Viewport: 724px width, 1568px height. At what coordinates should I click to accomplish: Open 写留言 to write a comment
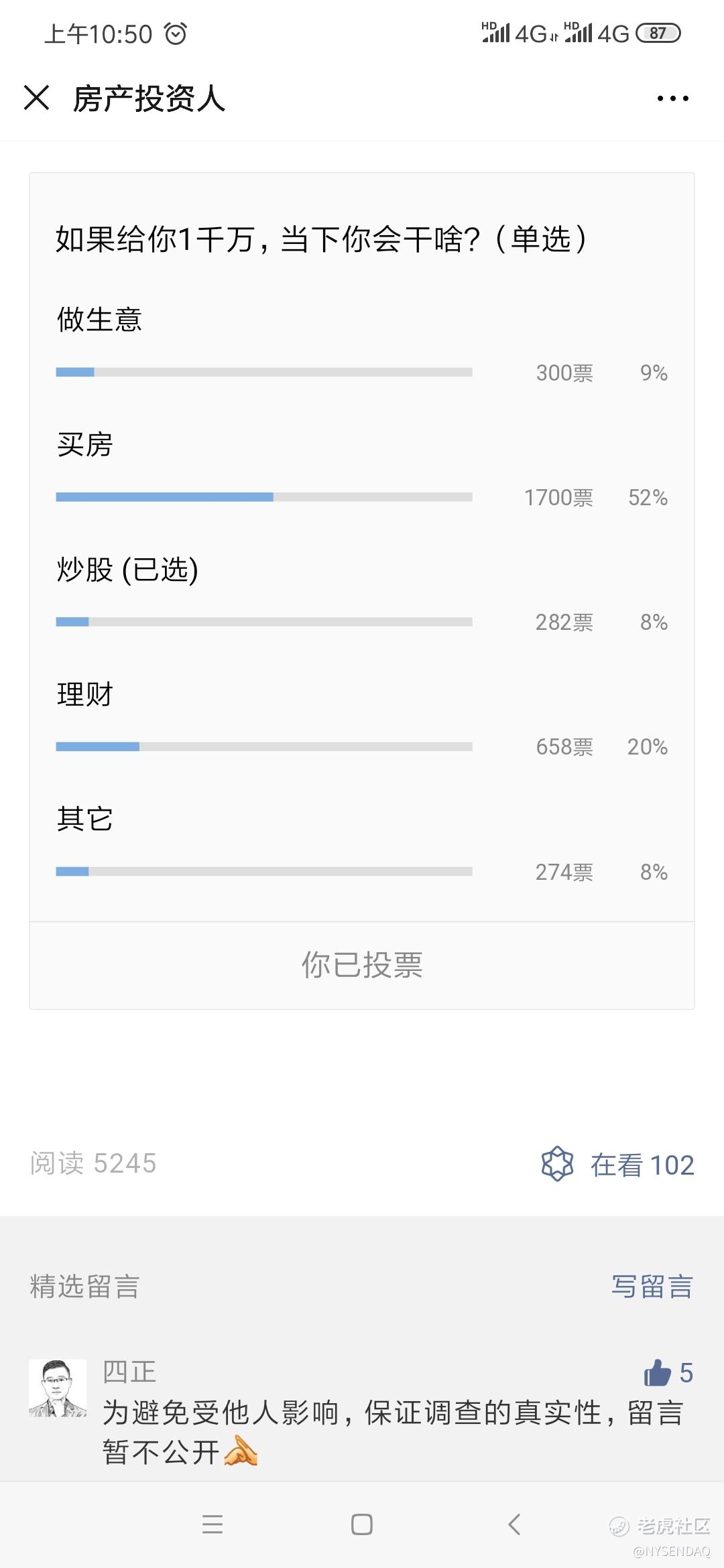[652, 1287]
